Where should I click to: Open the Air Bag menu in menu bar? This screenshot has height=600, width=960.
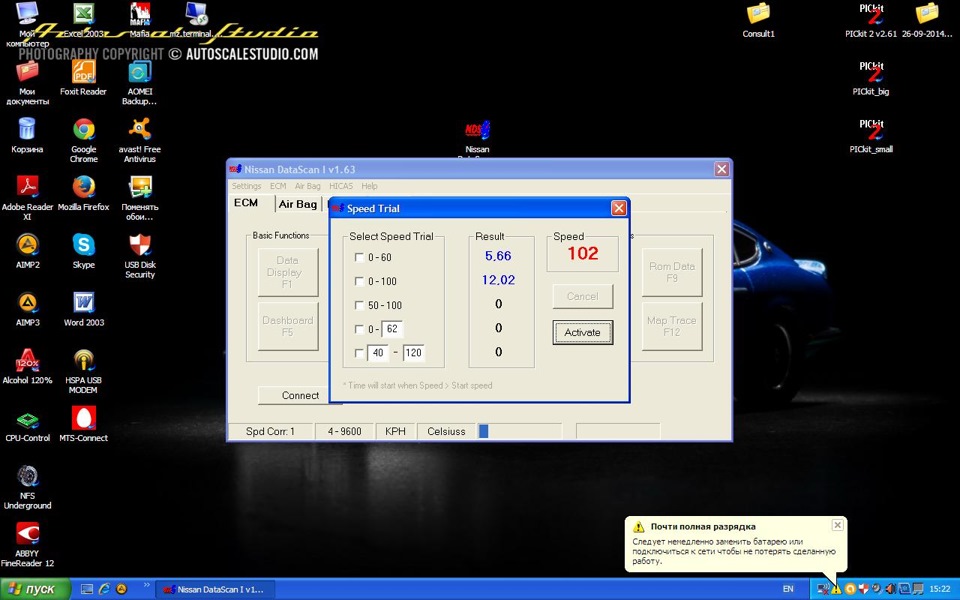click(x=307, y=186)
